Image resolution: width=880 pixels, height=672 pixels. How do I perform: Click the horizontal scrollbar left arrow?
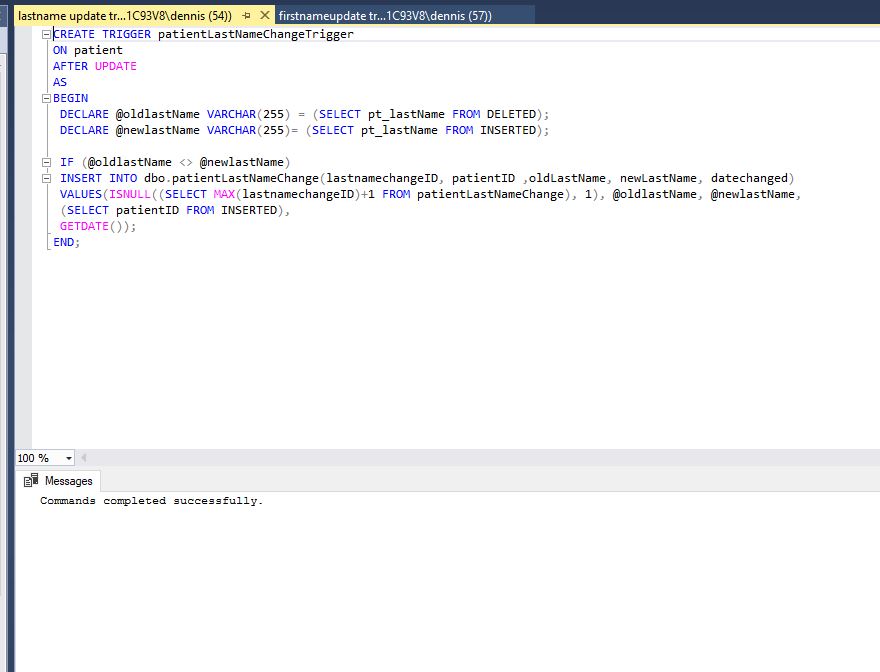coord(84,458)
